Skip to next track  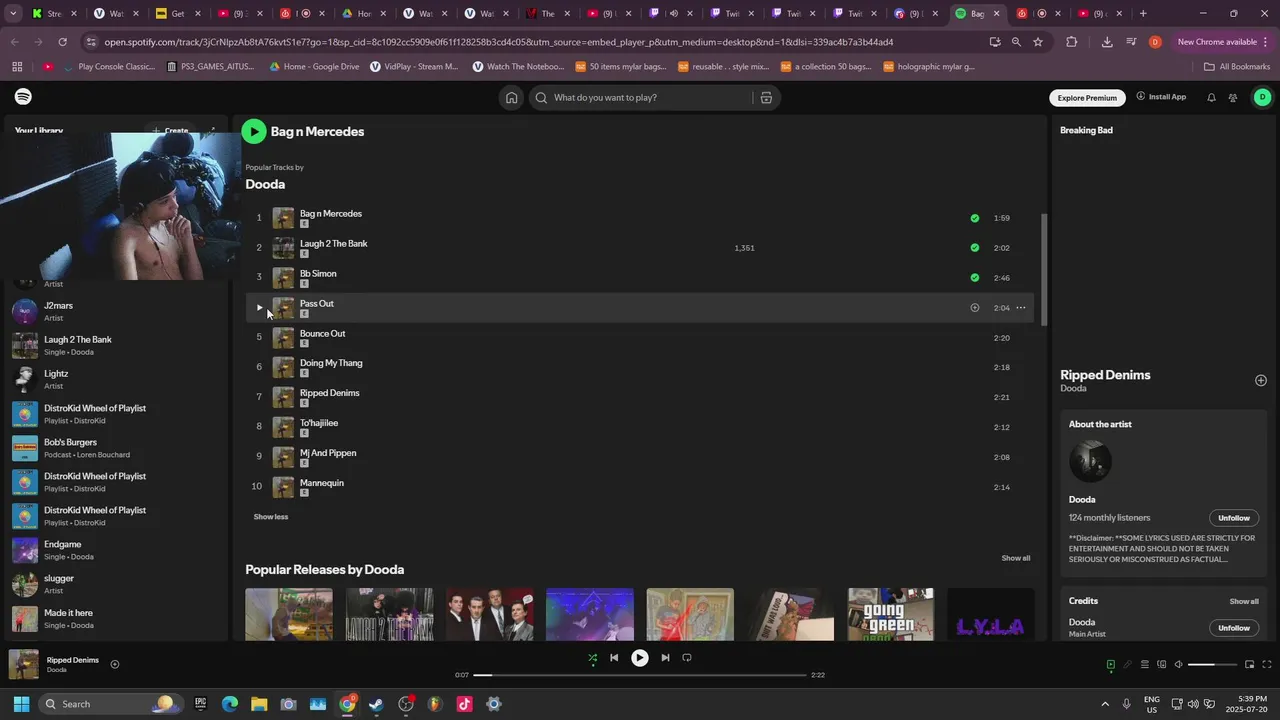(665, 658)
